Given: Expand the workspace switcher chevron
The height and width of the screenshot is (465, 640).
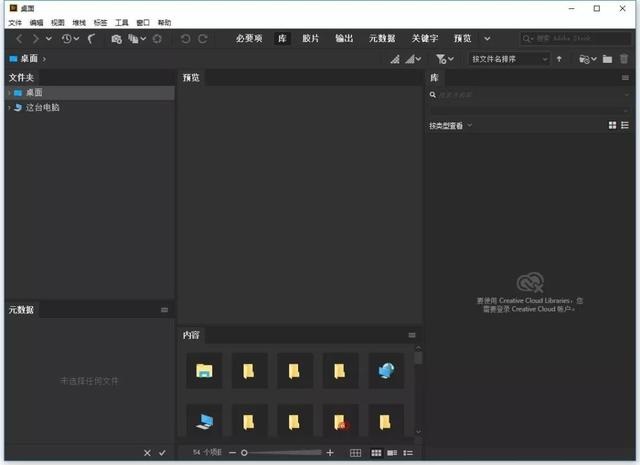Looking at the screenshot, I should (487, 39).
